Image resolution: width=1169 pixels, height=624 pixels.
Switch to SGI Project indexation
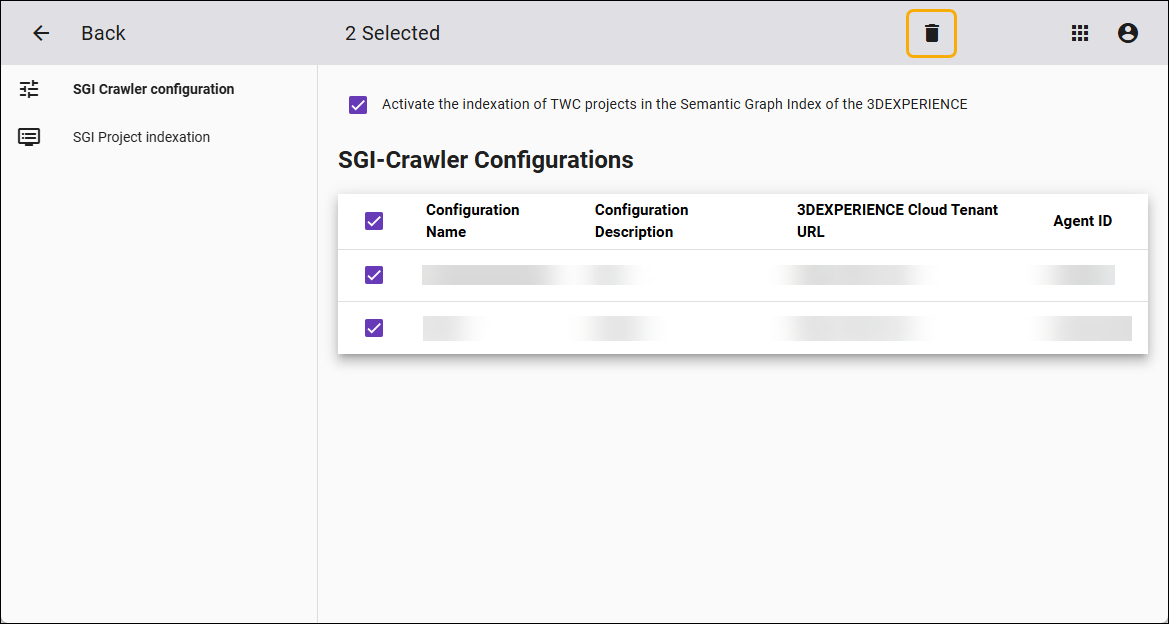coord(141,137)
